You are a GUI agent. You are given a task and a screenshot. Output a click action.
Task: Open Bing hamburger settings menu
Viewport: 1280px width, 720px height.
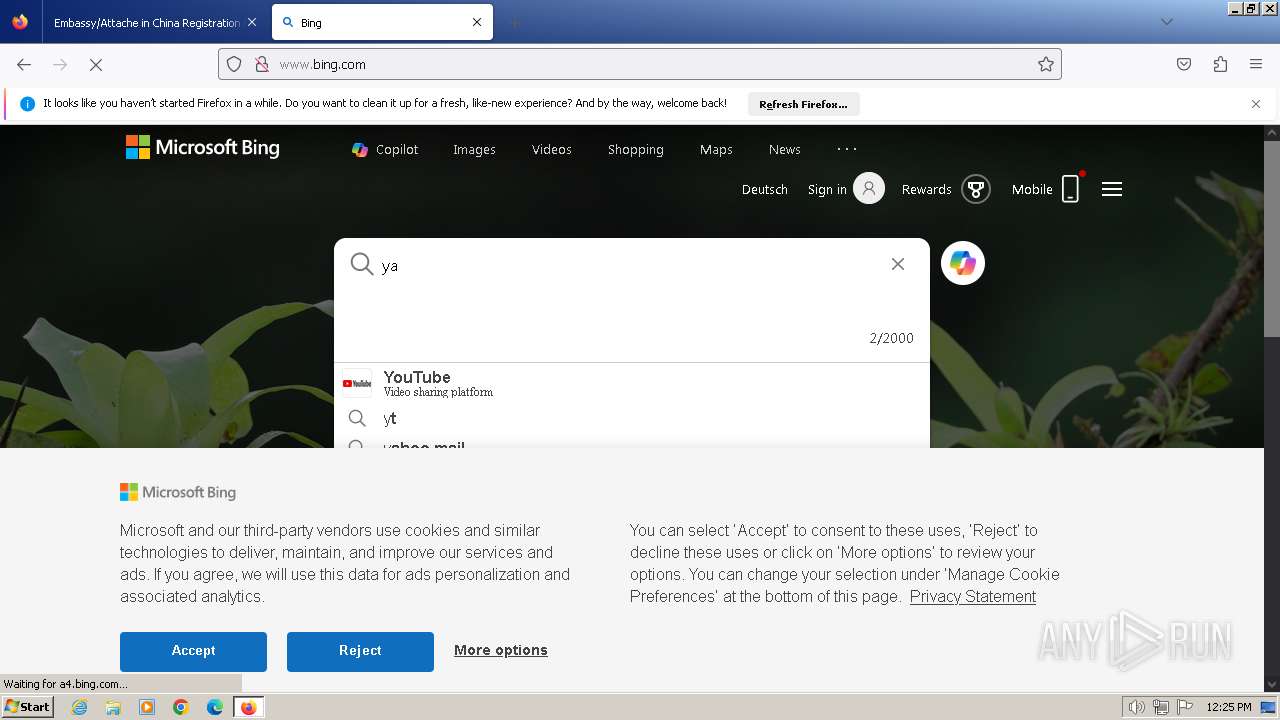(x=1112, y=189)
